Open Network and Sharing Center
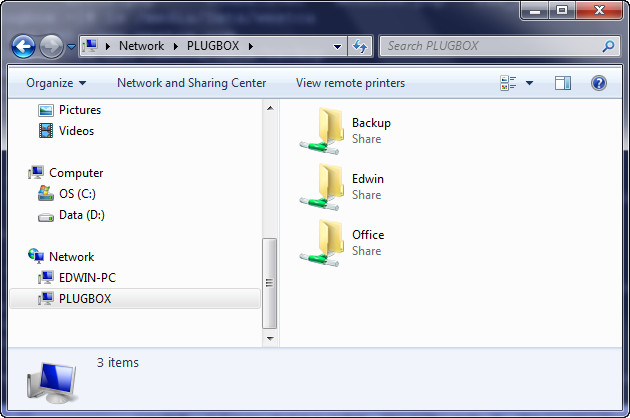 191,83
